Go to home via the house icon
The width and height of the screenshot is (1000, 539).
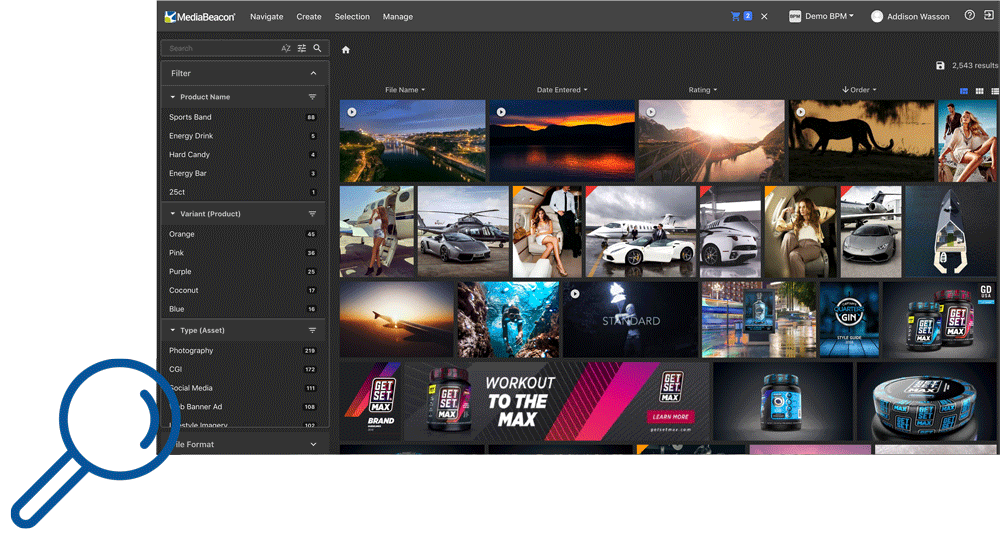click(346, 50)
